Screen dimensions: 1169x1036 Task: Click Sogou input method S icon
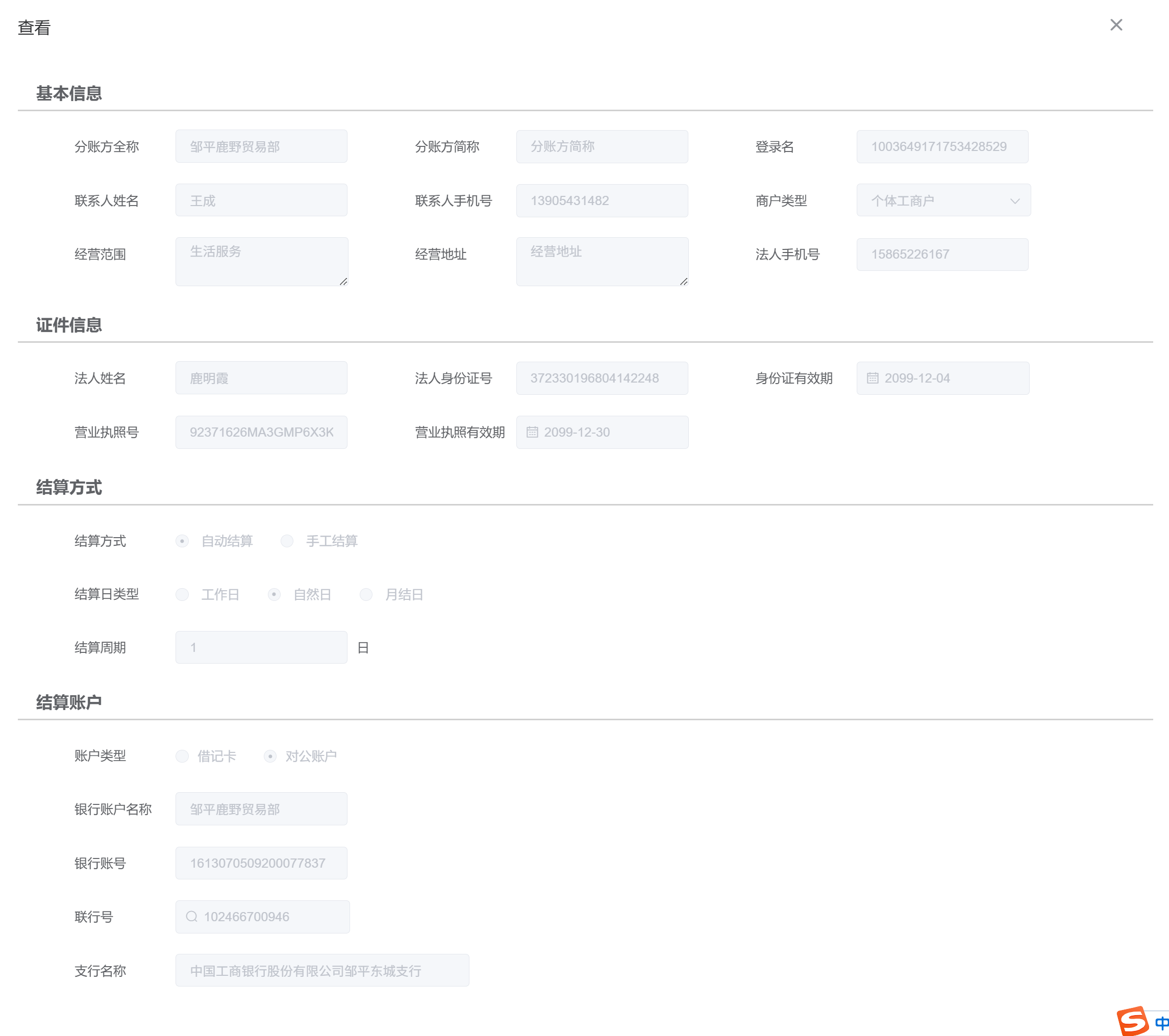1132,1021
